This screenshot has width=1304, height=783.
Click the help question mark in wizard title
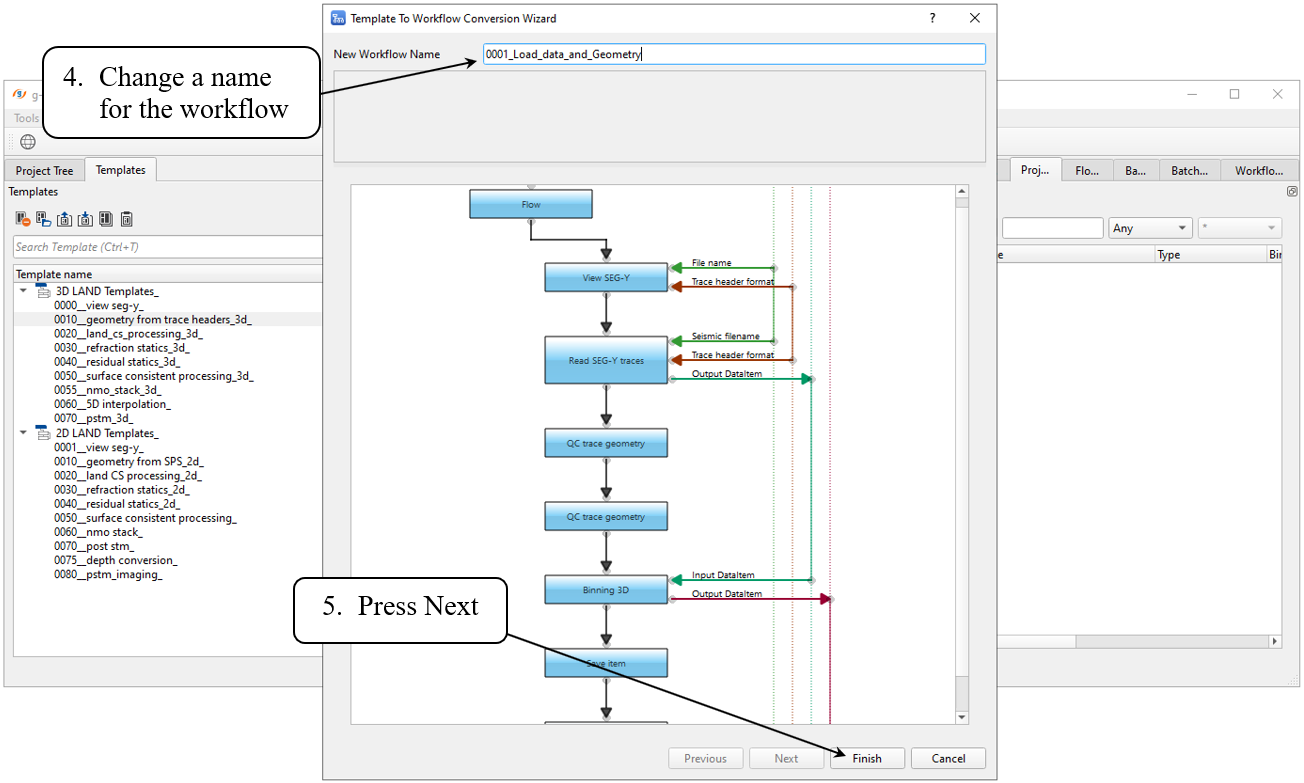pos(932,18)
